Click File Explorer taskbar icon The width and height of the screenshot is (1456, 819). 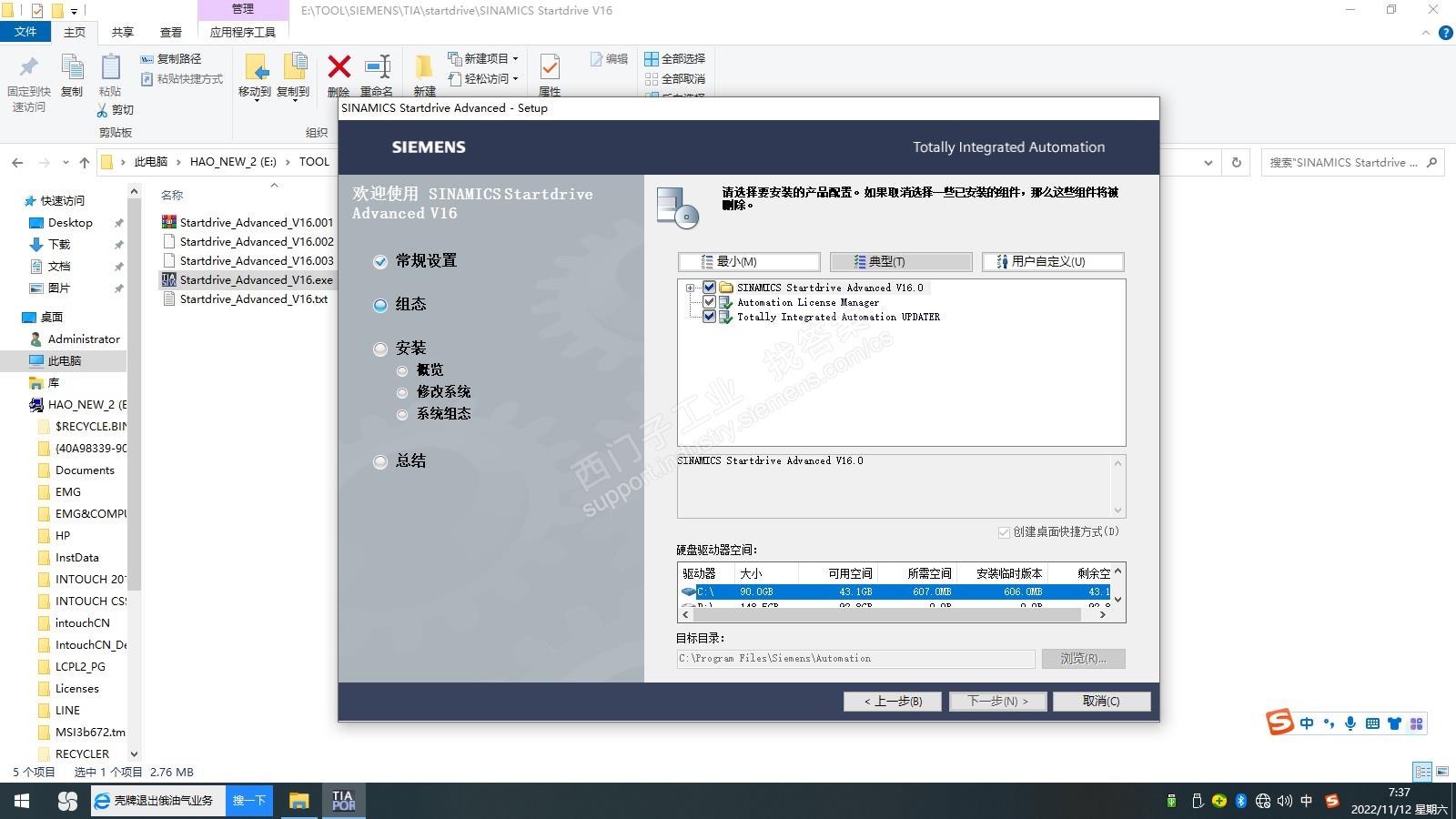[298, 801]
